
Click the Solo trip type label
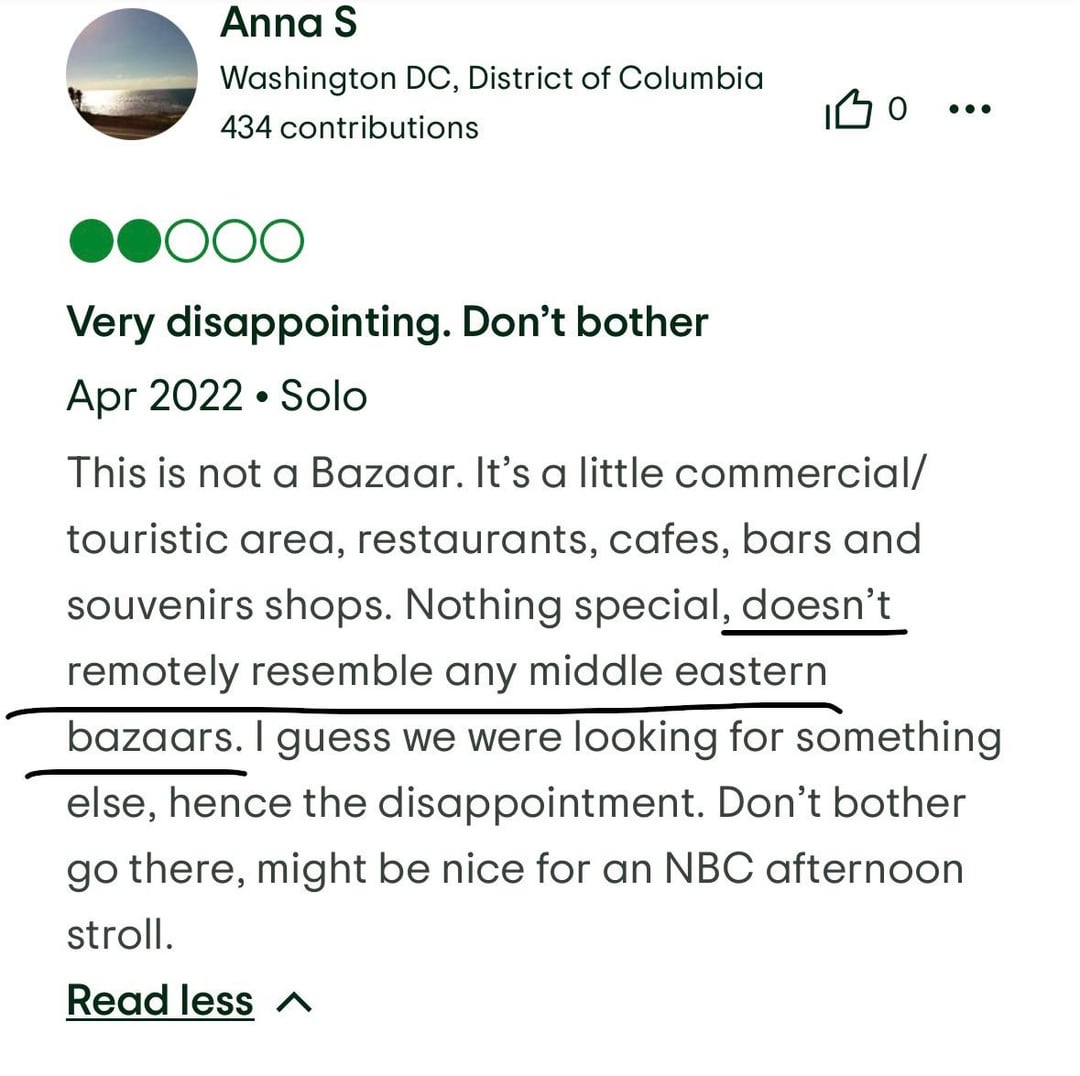point(323,396)
